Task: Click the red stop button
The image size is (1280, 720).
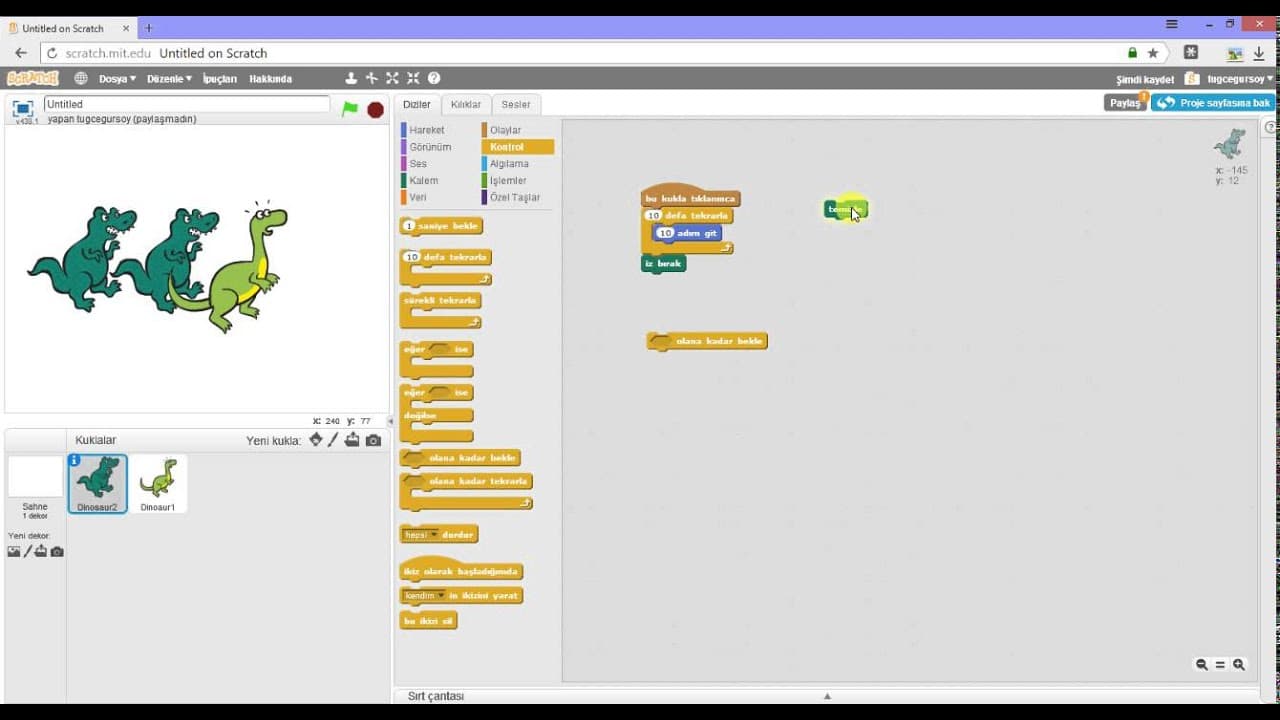Action: [375, 109]
